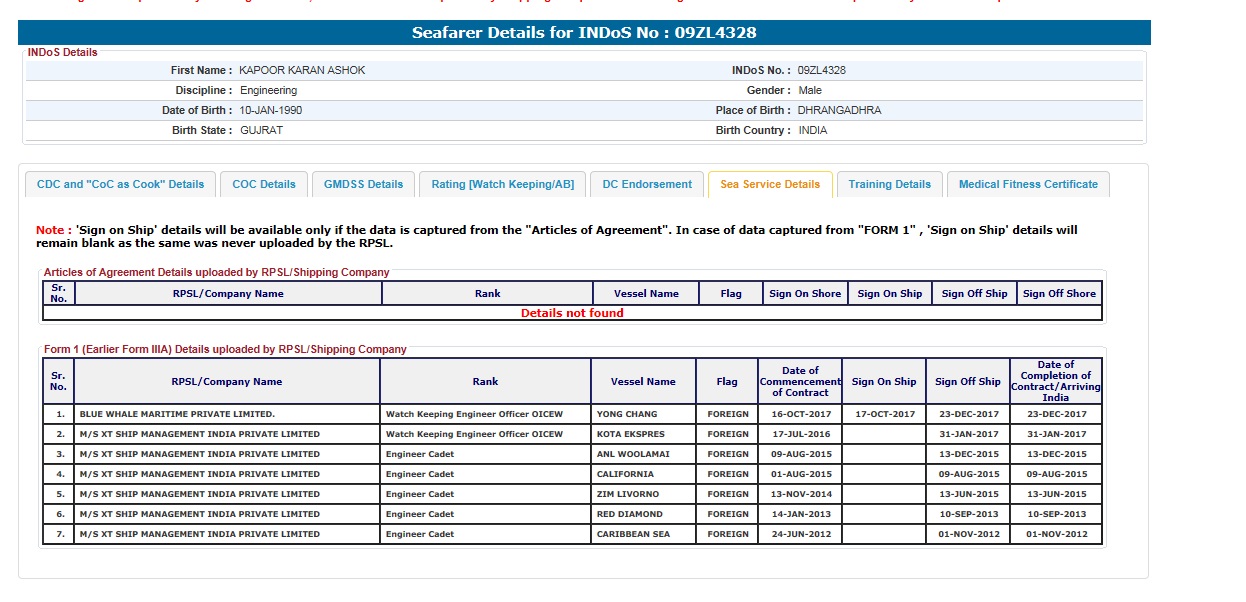
Task: Click the Sign Off Shore column header
Action: pos(1059,293)
